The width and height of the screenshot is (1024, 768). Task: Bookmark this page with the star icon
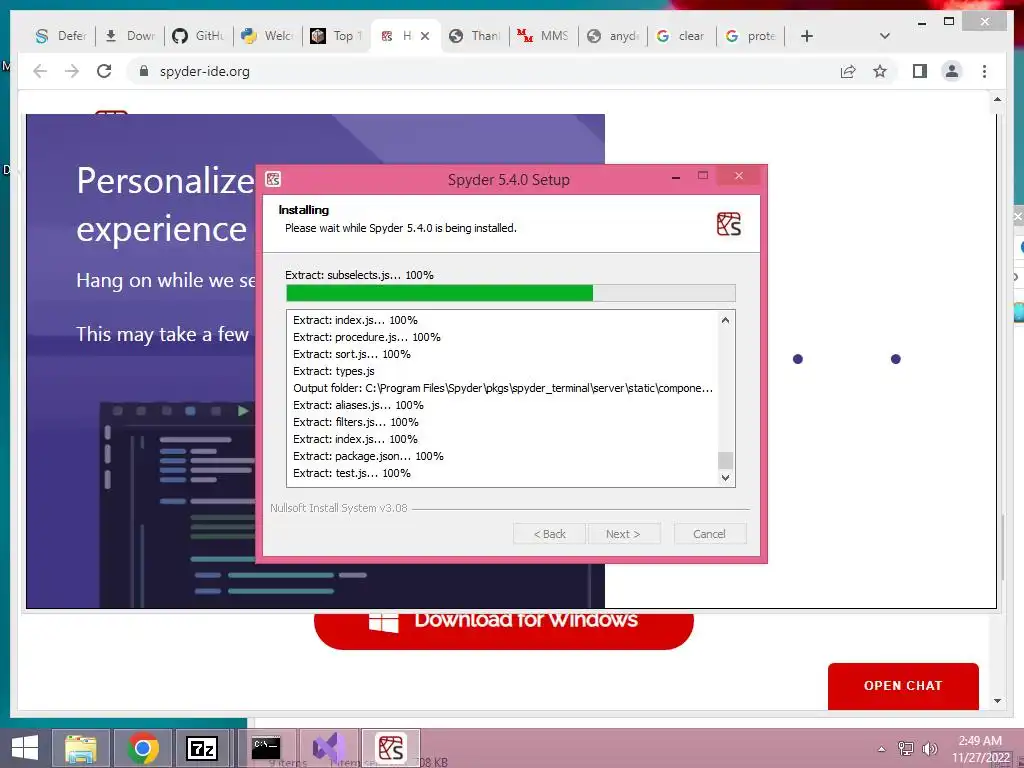coord(880,71)
